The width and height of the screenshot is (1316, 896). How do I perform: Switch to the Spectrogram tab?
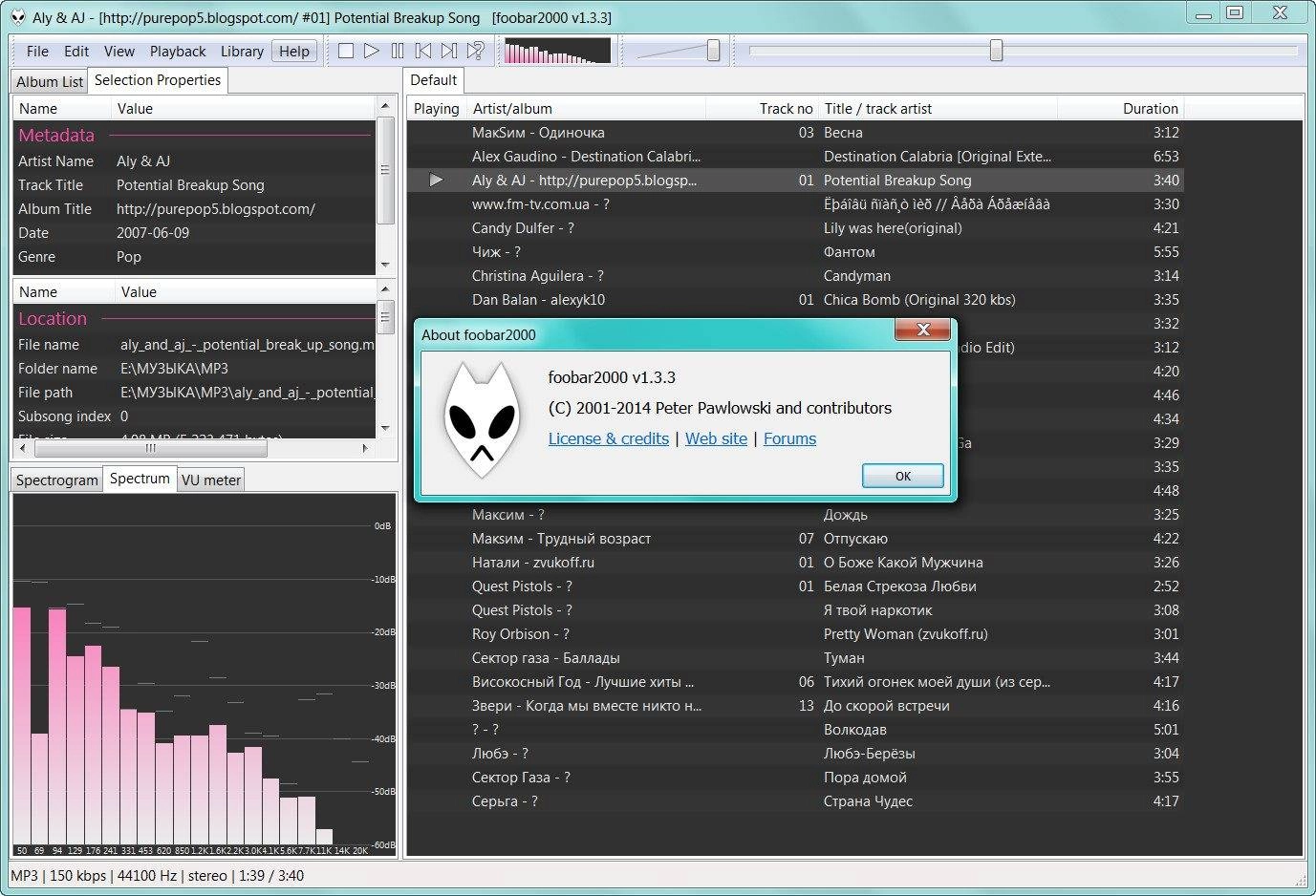pyautogui.click(x=57, y=480)
